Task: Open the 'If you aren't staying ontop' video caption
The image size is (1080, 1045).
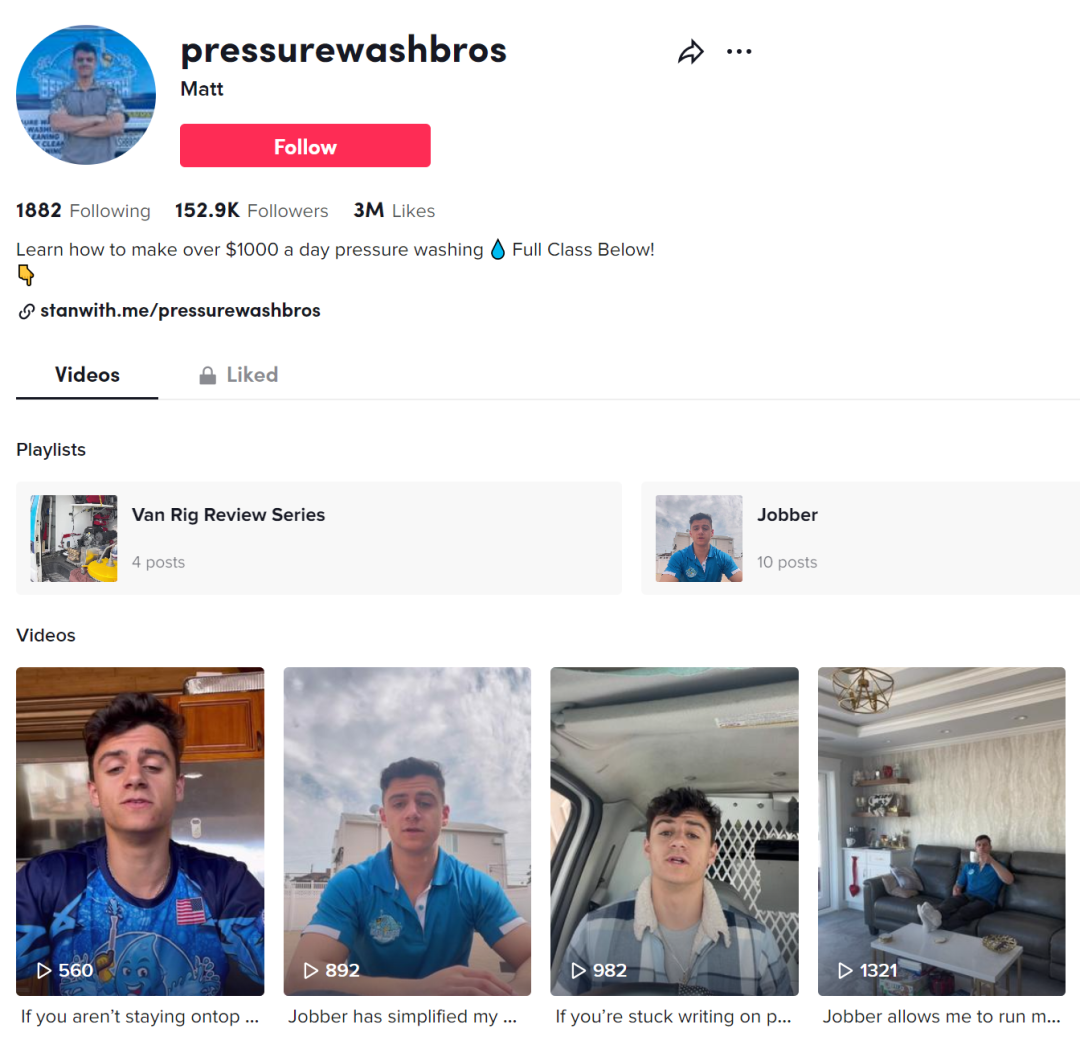Action: pos(140,1017)
